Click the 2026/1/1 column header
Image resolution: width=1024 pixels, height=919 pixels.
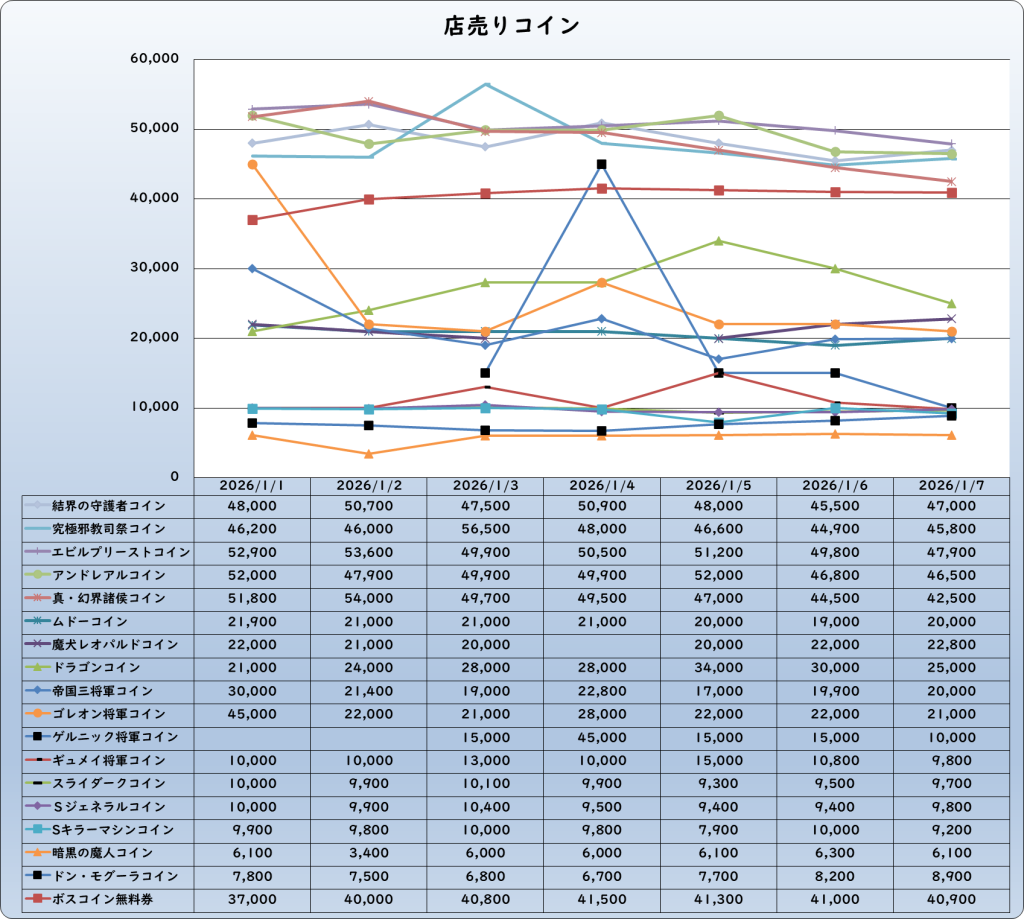click(x=252, y=485)
